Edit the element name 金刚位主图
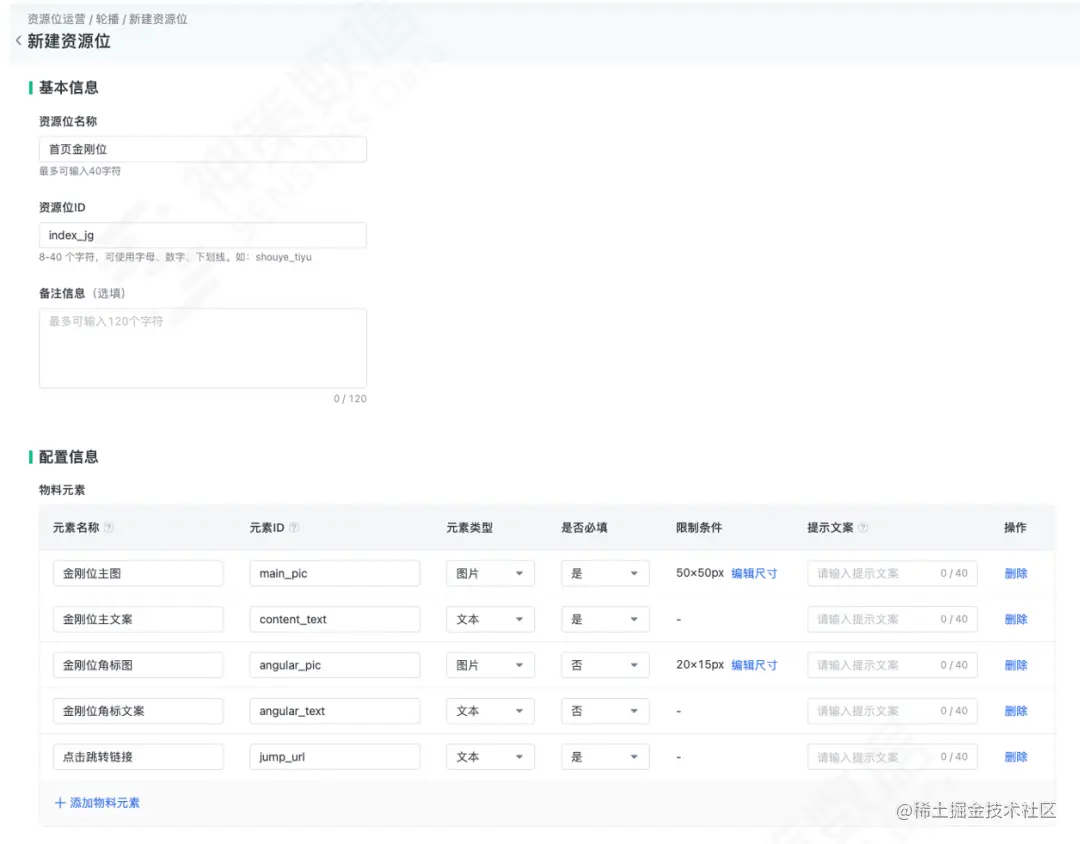This screenshot has height=844, width=1080. tap(138, 573)
